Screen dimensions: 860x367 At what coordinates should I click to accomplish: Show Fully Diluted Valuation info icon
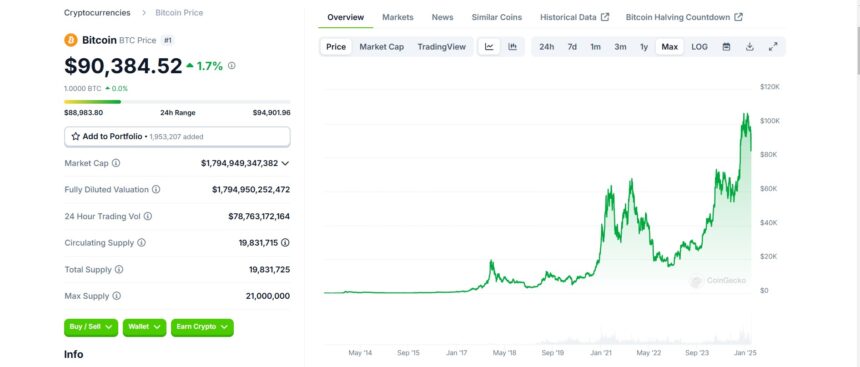tap(156, 189)
